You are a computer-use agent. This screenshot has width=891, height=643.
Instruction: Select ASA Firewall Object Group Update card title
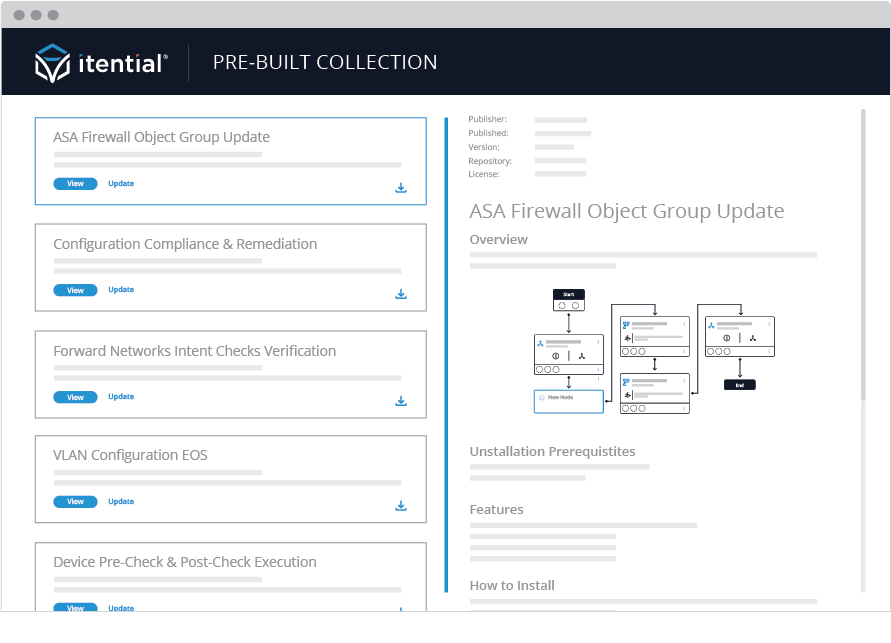click(161, 137)
